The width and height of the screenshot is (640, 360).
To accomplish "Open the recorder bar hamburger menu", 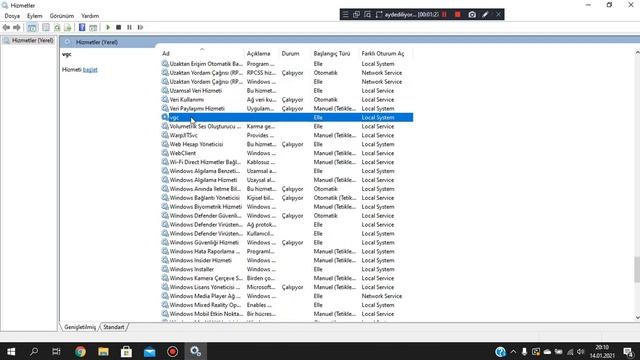I will click(345, 14).
